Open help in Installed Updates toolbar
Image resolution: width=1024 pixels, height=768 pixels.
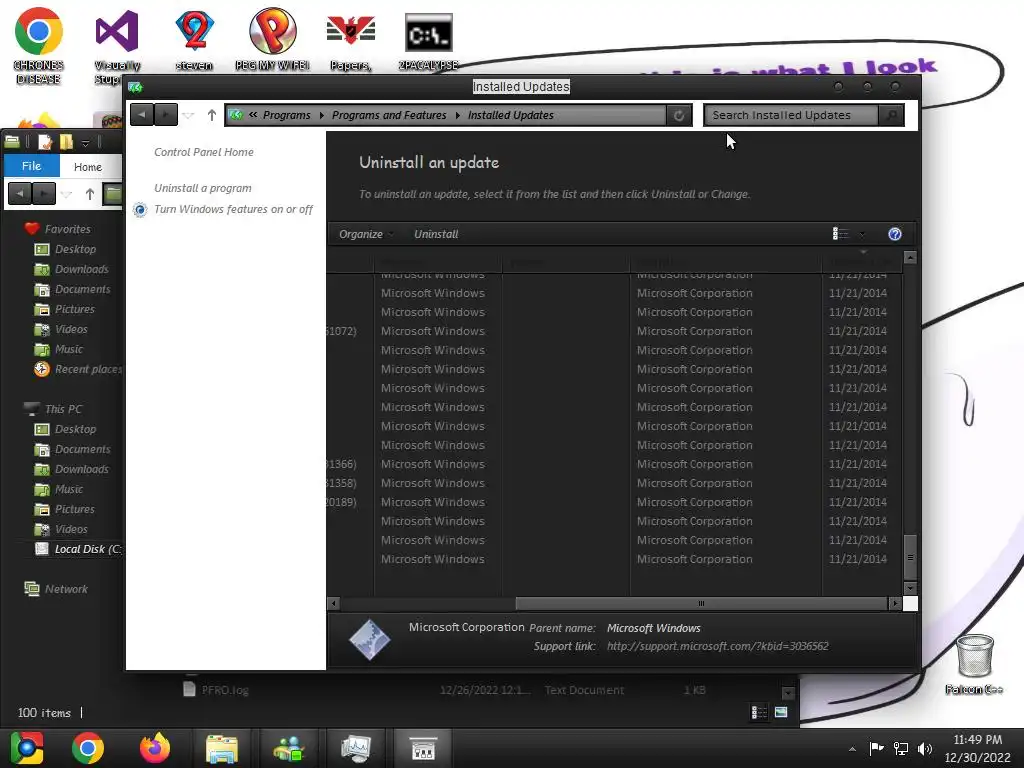895,234
